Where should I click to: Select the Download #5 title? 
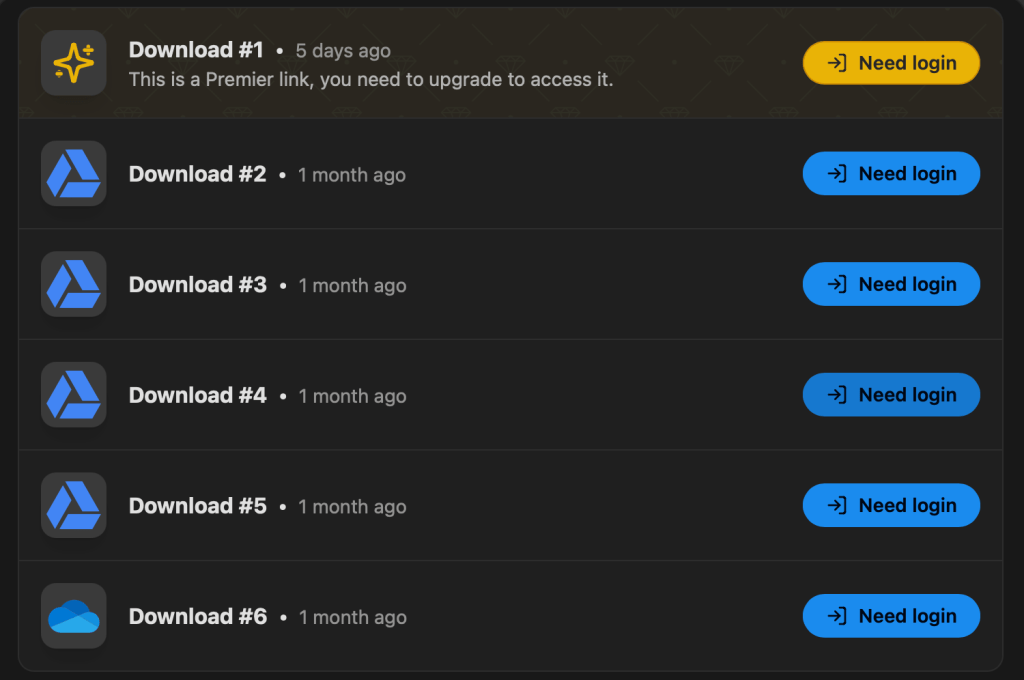pyautogui.click(x=198, y=506)
